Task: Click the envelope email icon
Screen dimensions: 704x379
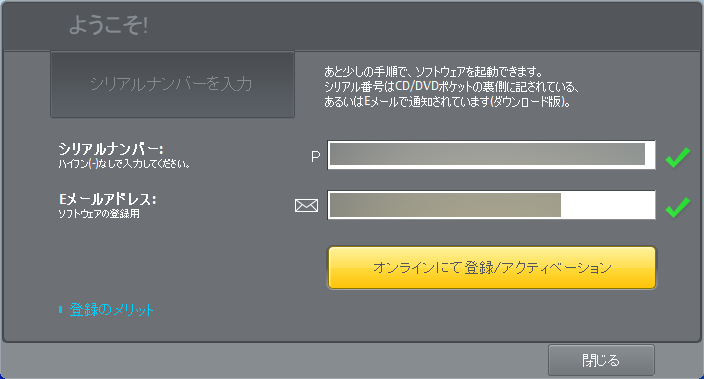Action: click(x=306, y=206)
